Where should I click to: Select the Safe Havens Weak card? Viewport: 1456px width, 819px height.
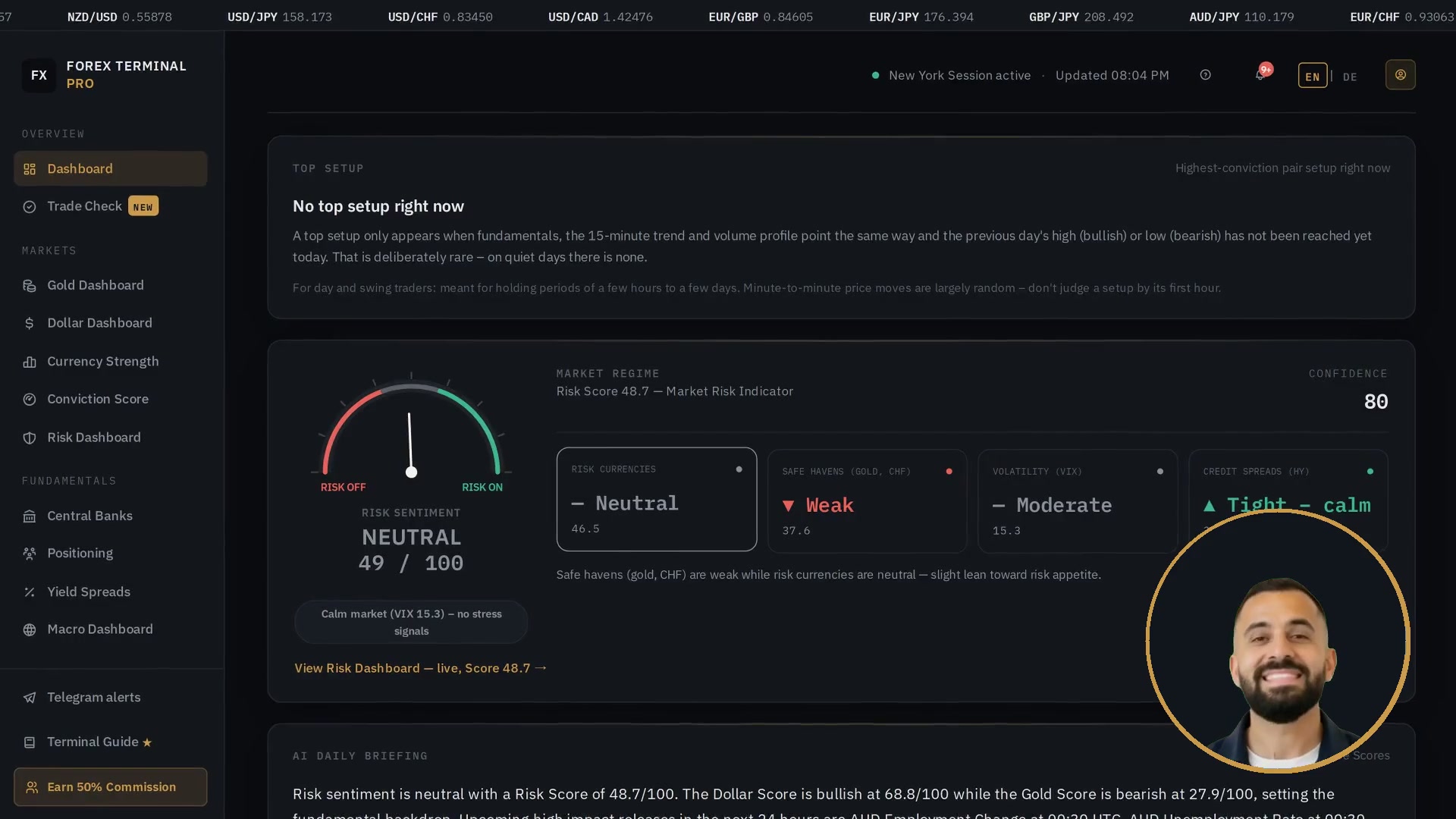point(867,501)
